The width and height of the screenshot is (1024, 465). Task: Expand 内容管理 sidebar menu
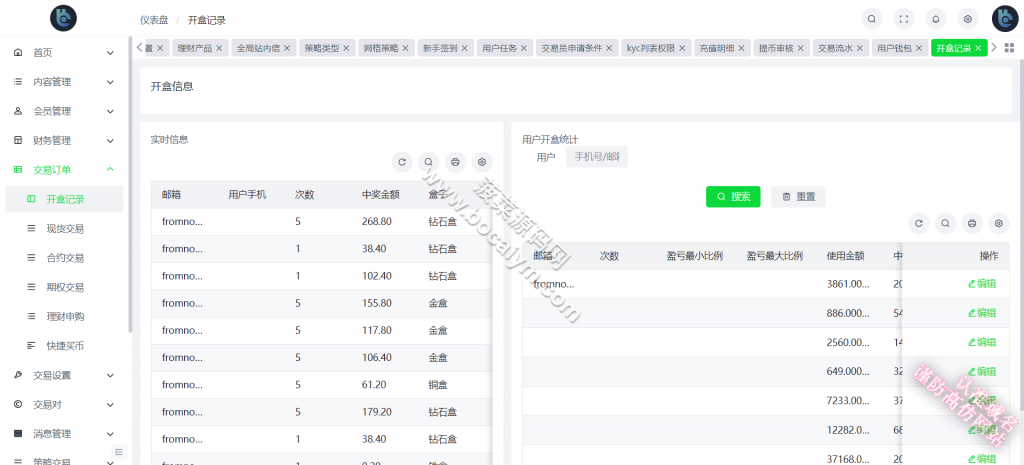point(64,82)
